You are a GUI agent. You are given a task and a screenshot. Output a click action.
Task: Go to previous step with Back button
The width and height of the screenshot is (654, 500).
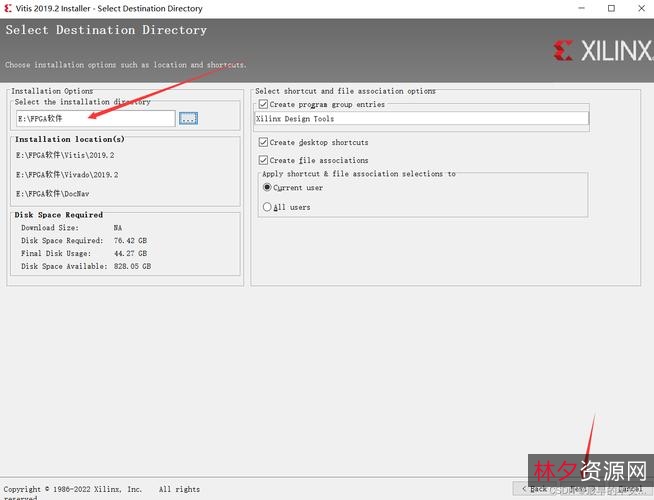pyautogui.click(x=535, y=489)
